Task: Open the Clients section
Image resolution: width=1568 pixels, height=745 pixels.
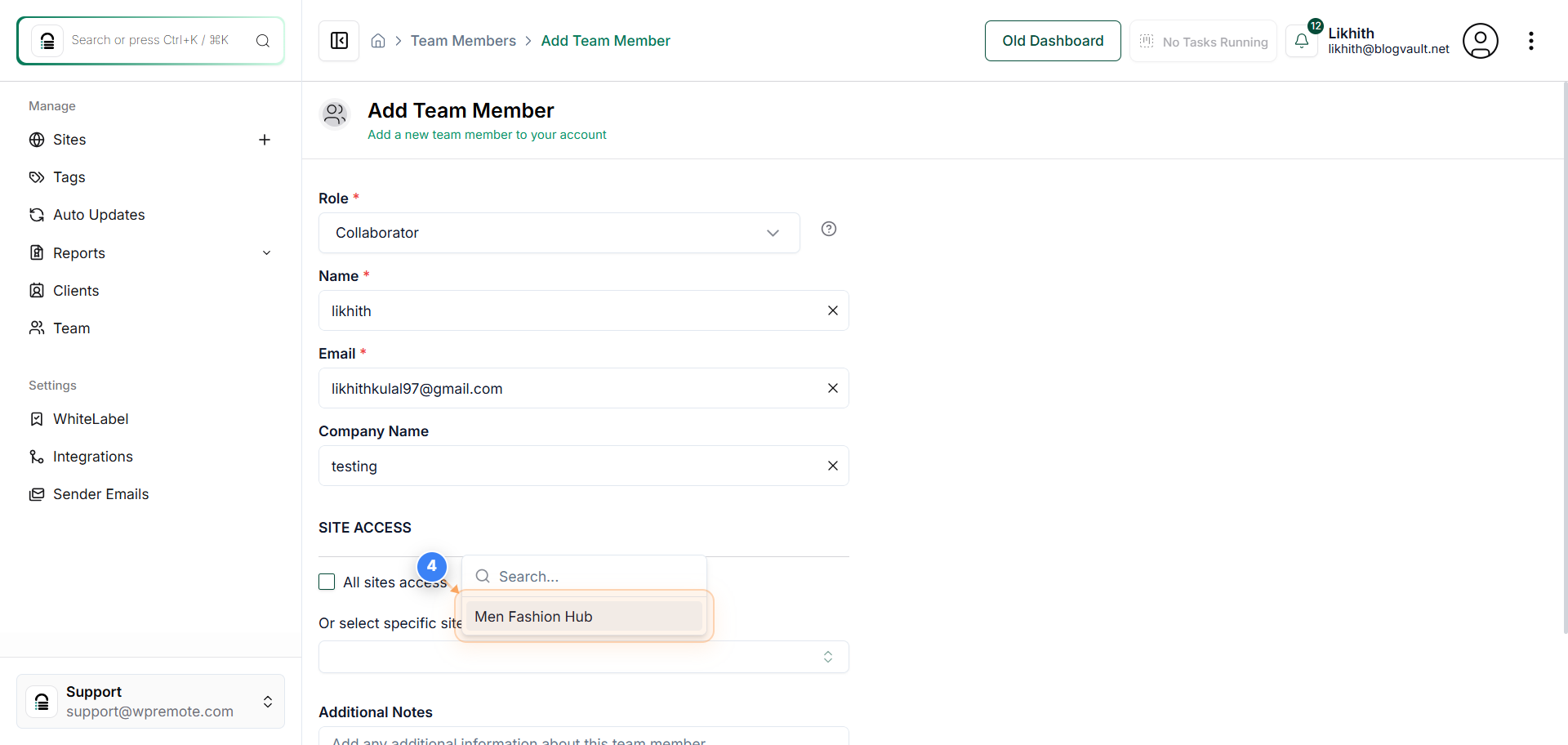Action: pyautogui.click(x=76, y=290)
